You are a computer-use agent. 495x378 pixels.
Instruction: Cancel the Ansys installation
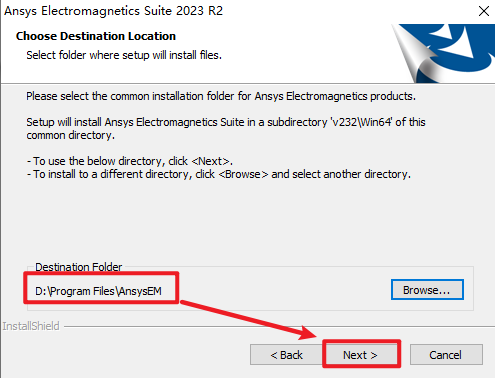[446, 355]
